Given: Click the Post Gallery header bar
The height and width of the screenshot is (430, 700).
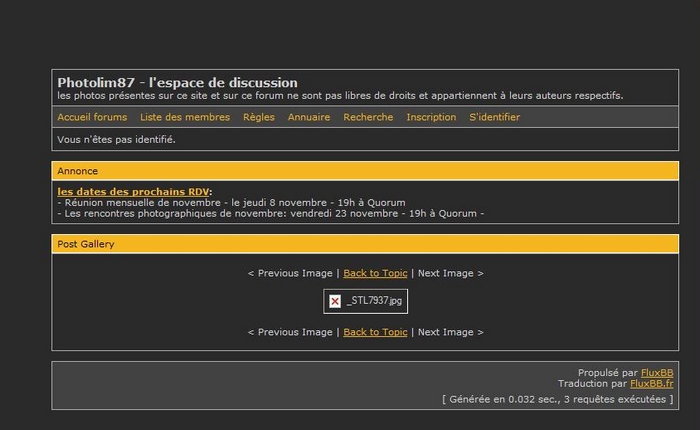Looking at the screenshot, I should pyautogui.click(x=365, y=244).
